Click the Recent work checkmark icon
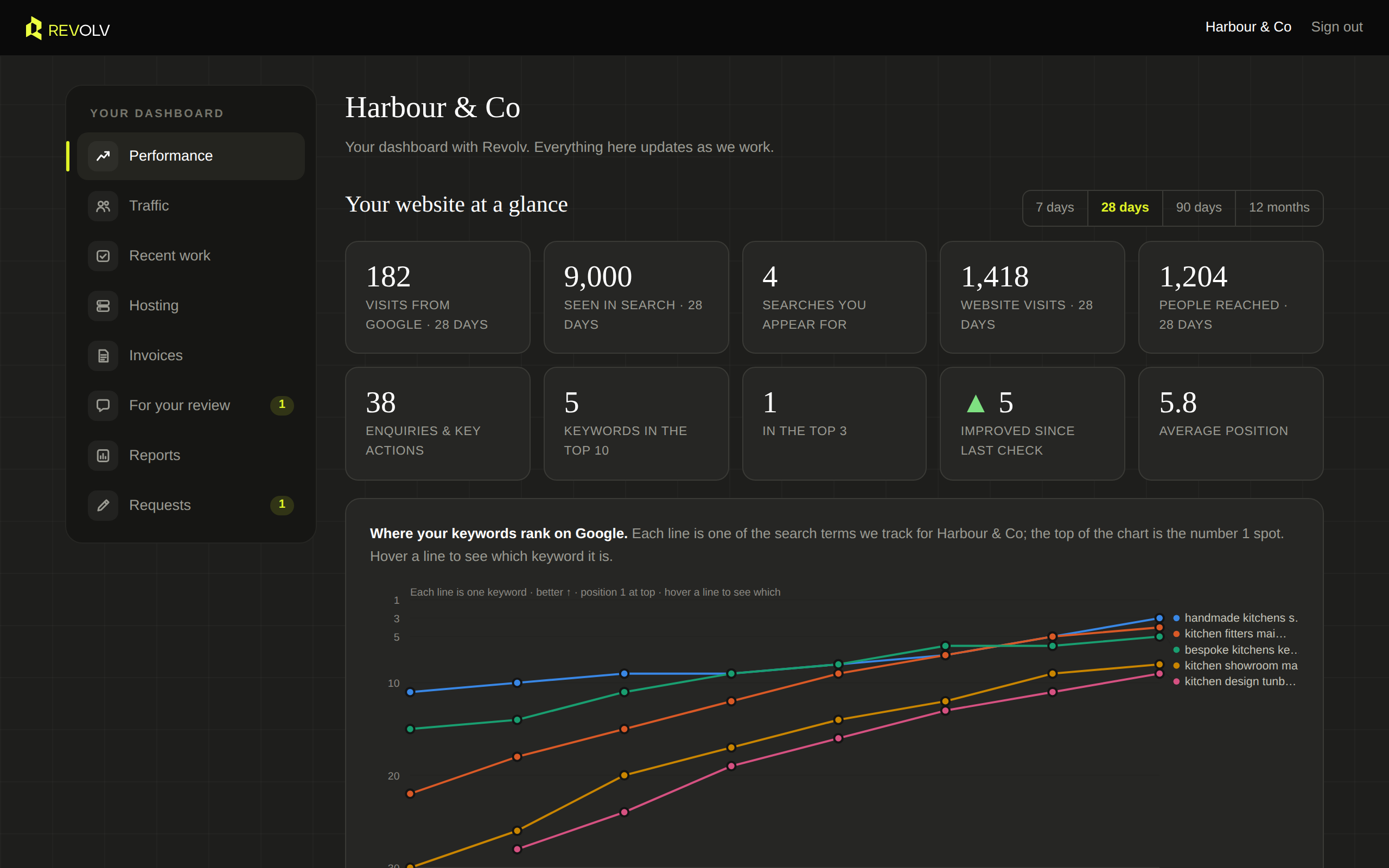1389x868 pixels. [103, 256]
